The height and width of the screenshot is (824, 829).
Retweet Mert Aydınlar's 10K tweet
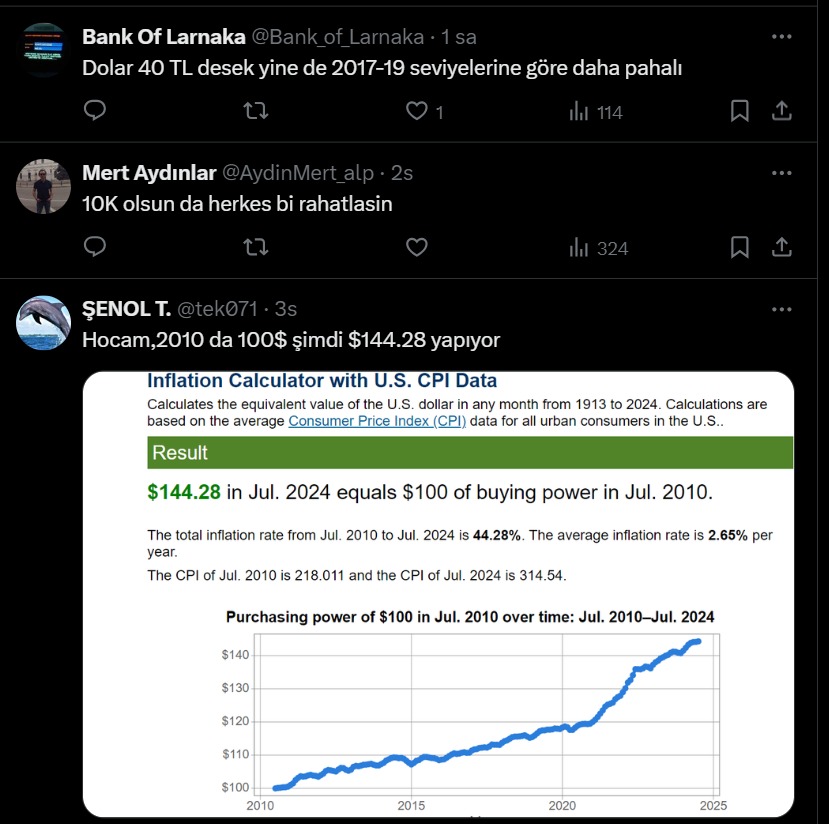[256, 247]
